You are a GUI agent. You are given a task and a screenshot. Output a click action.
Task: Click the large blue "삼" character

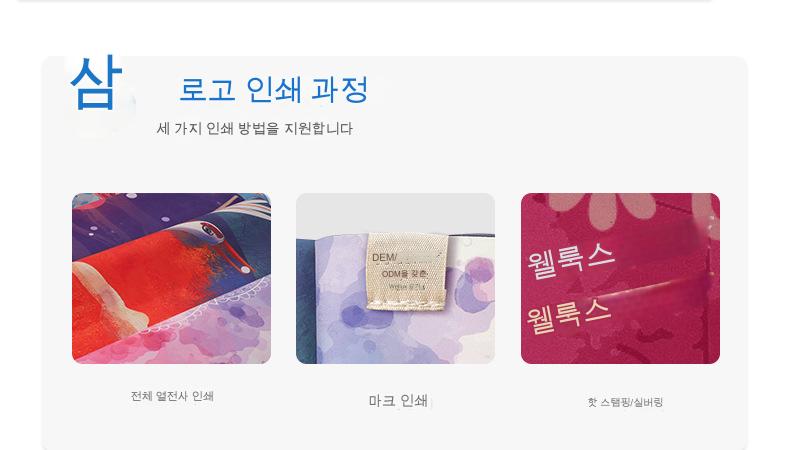(x=96, y=83)
